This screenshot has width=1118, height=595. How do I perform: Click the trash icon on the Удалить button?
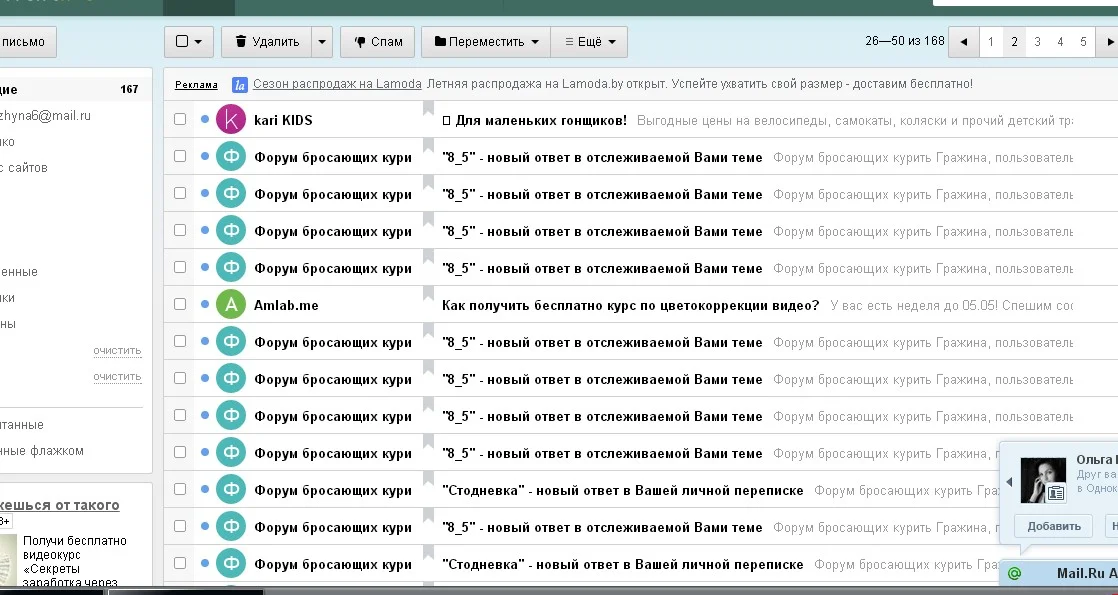[241, 41]
